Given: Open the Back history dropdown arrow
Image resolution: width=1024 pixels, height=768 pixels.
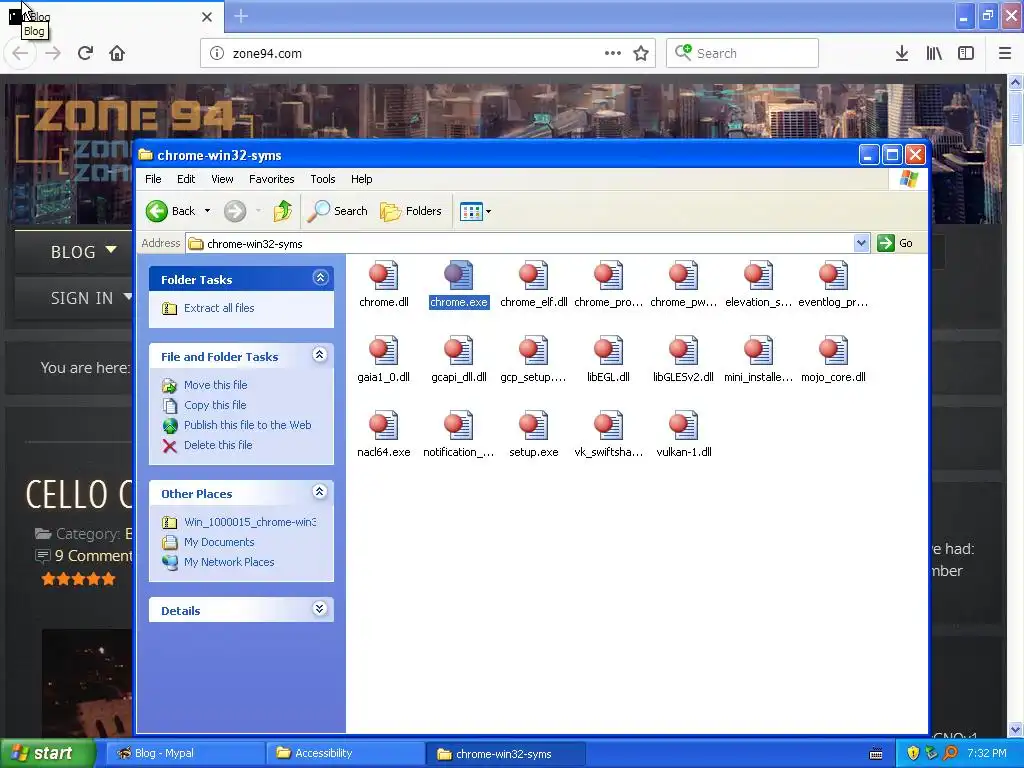Looking at the screenshot, I should pos(207,211).
